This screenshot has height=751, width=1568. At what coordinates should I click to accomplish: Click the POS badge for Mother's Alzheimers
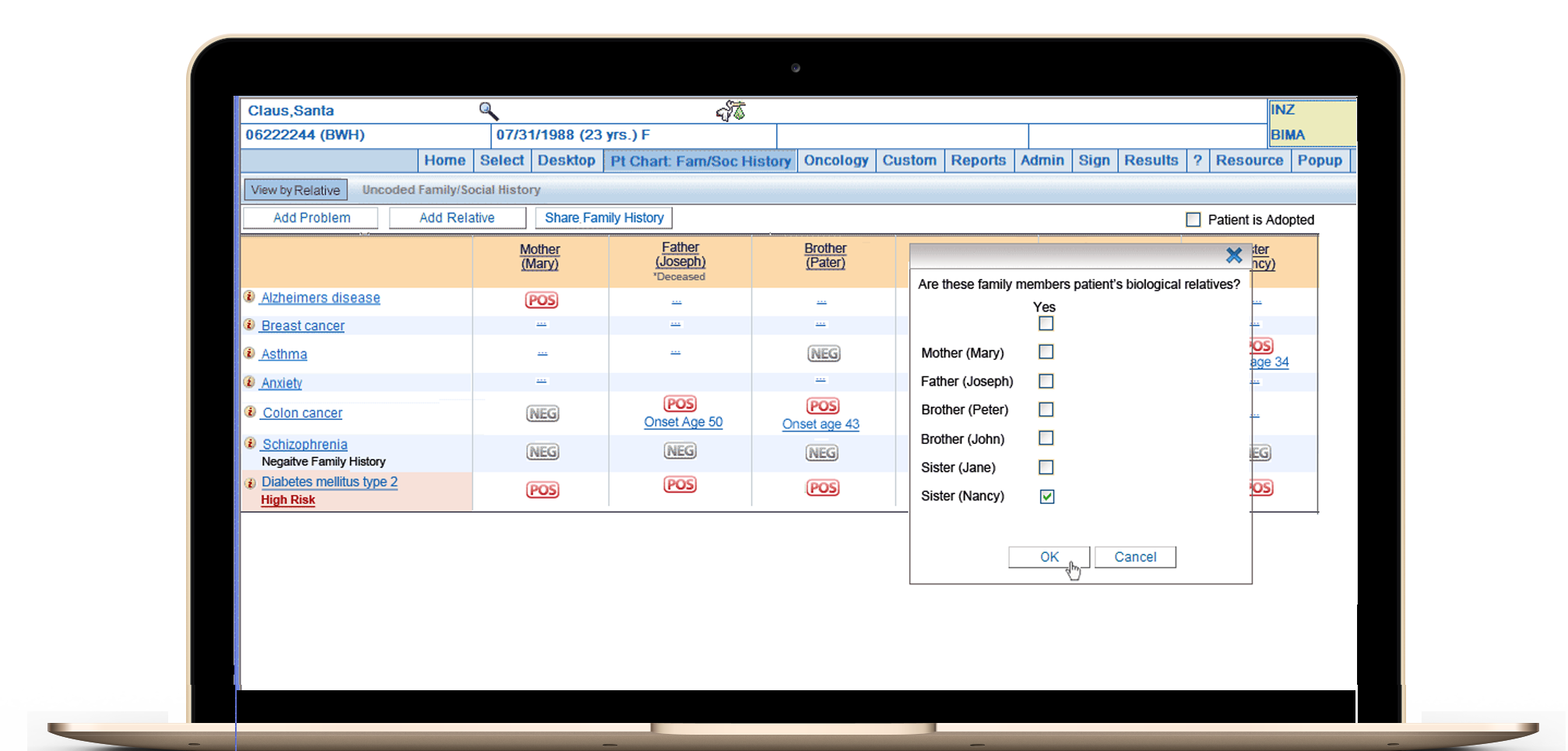[542, 300]
